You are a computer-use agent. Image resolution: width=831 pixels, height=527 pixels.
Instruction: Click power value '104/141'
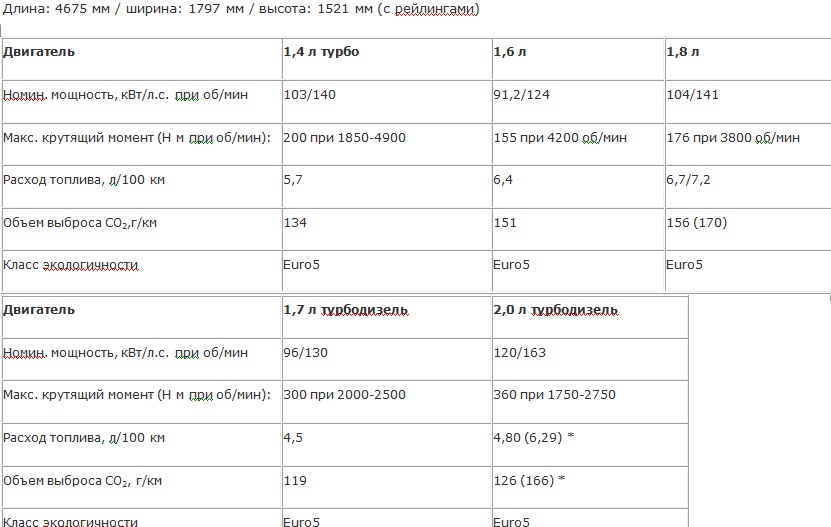693,95
